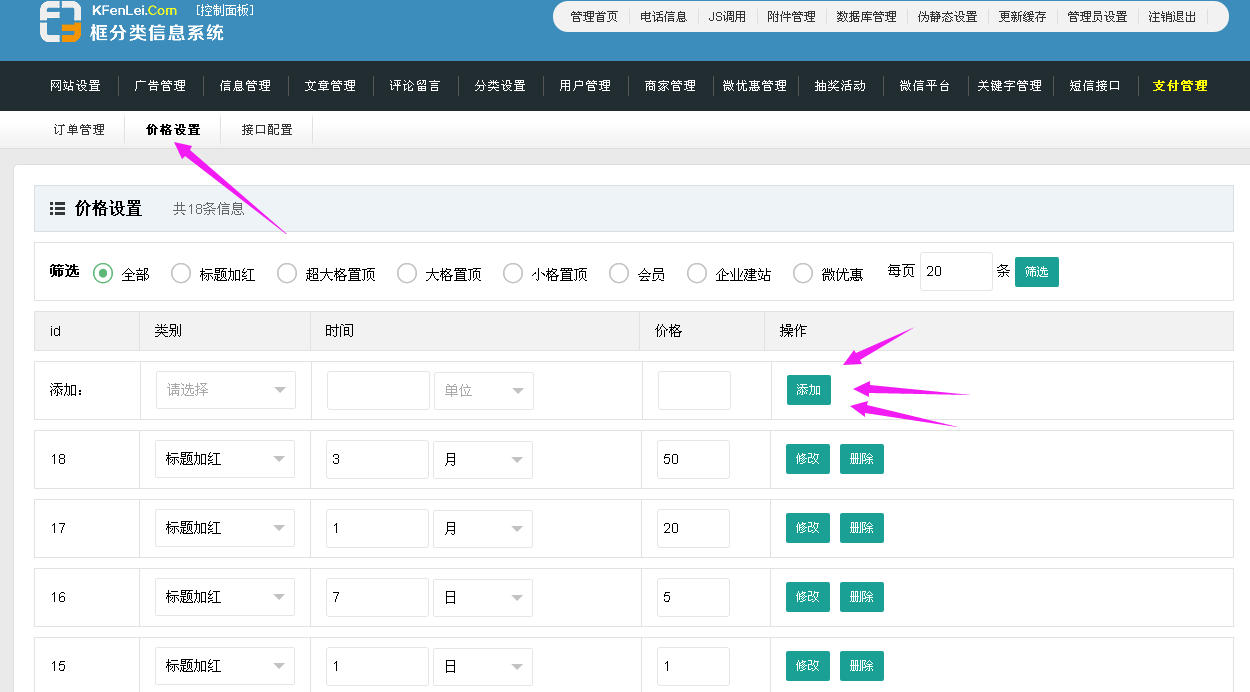
Task: Click the 注销退出 logout link
Action: click(1172, 17)
